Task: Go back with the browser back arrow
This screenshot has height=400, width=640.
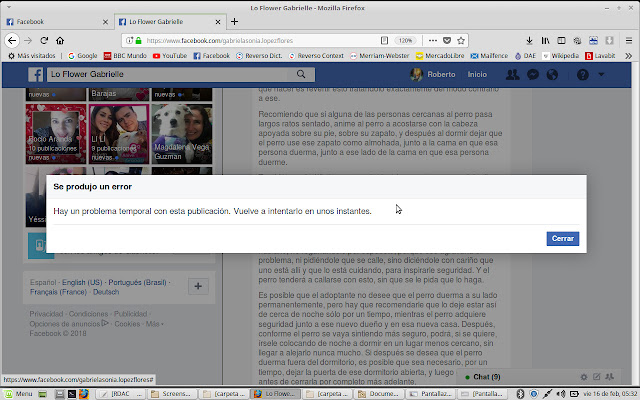Action: point(12,40)
